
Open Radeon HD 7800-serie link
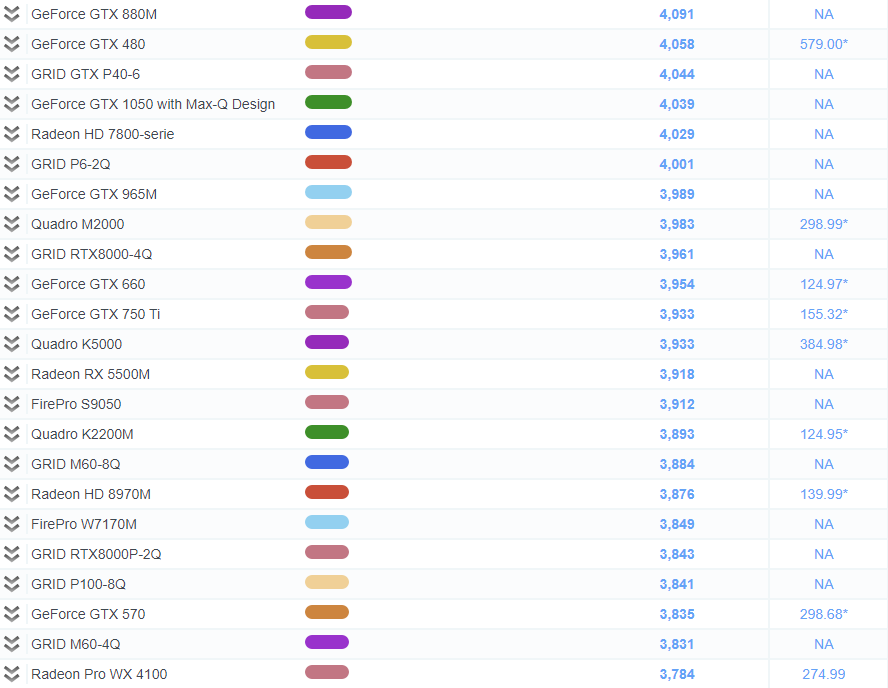pos(103,134)
